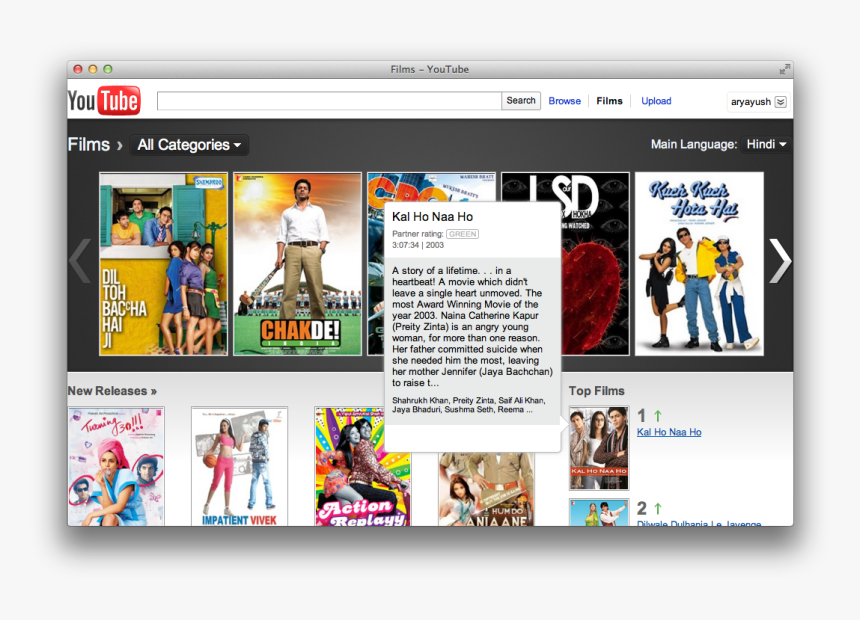Click the green up arrow beside rank 2
Image resolution: width=860 pixels, height=620 pixels.
658,509
